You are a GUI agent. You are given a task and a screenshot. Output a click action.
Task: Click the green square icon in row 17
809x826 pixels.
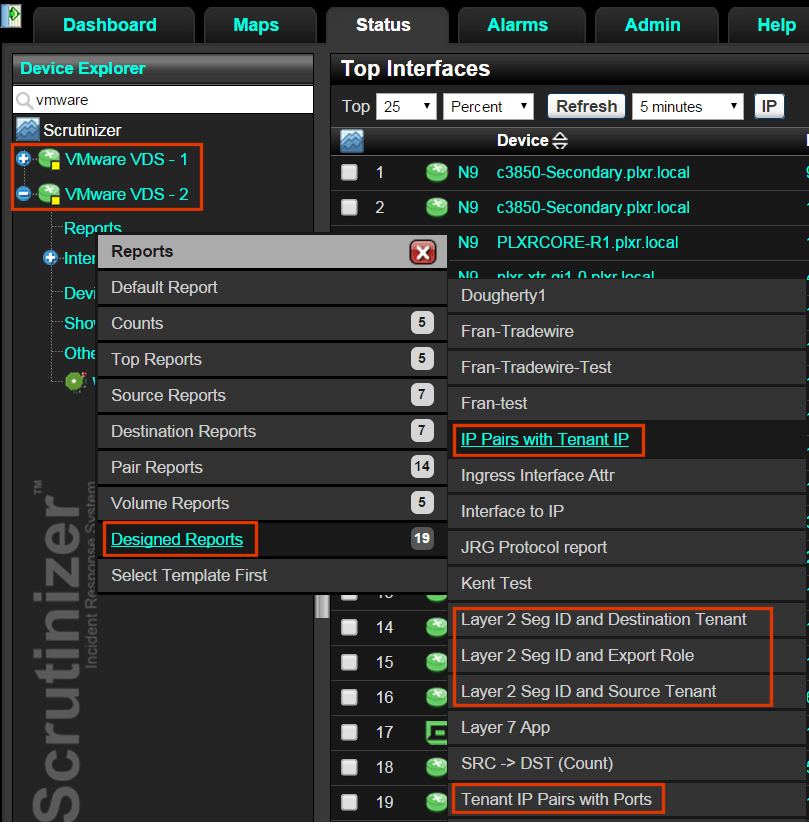coord(437,732)
